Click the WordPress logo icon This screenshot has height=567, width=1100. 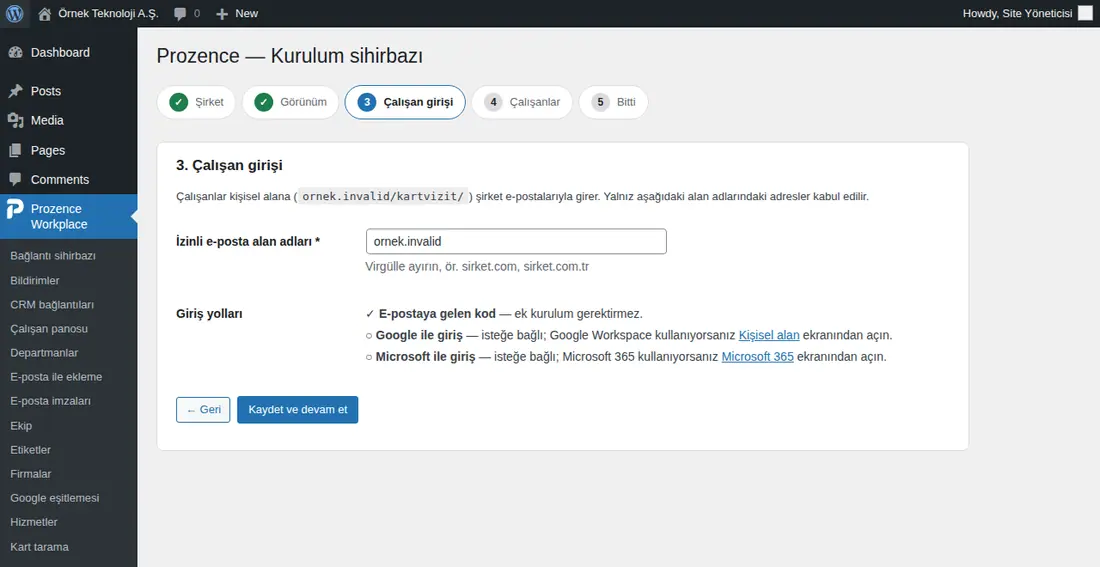click(x=14, y=13)
